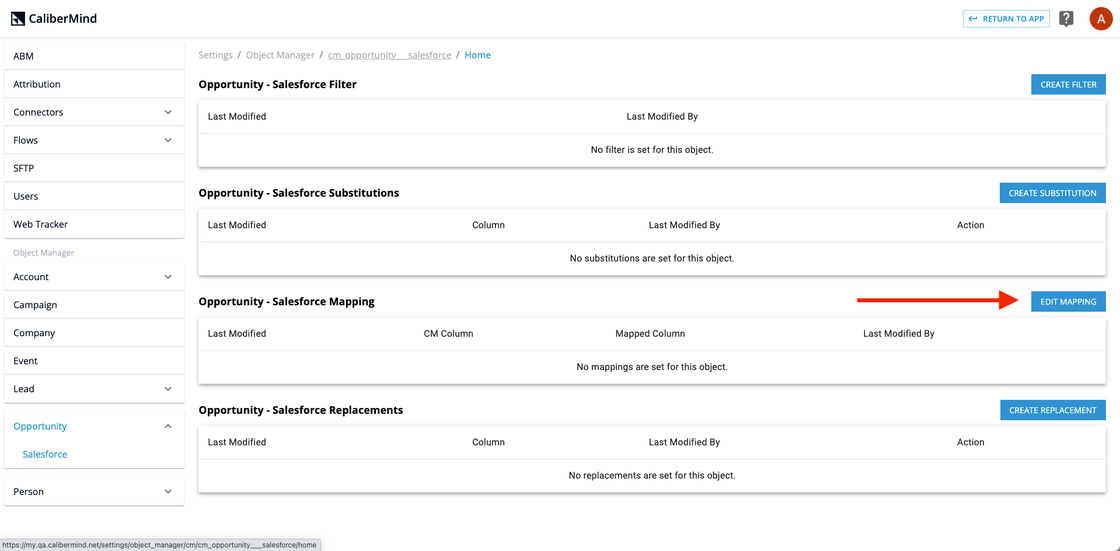1120x551 pixels.
Task: Click Create Replacement button
Action: pos(1052,410)
